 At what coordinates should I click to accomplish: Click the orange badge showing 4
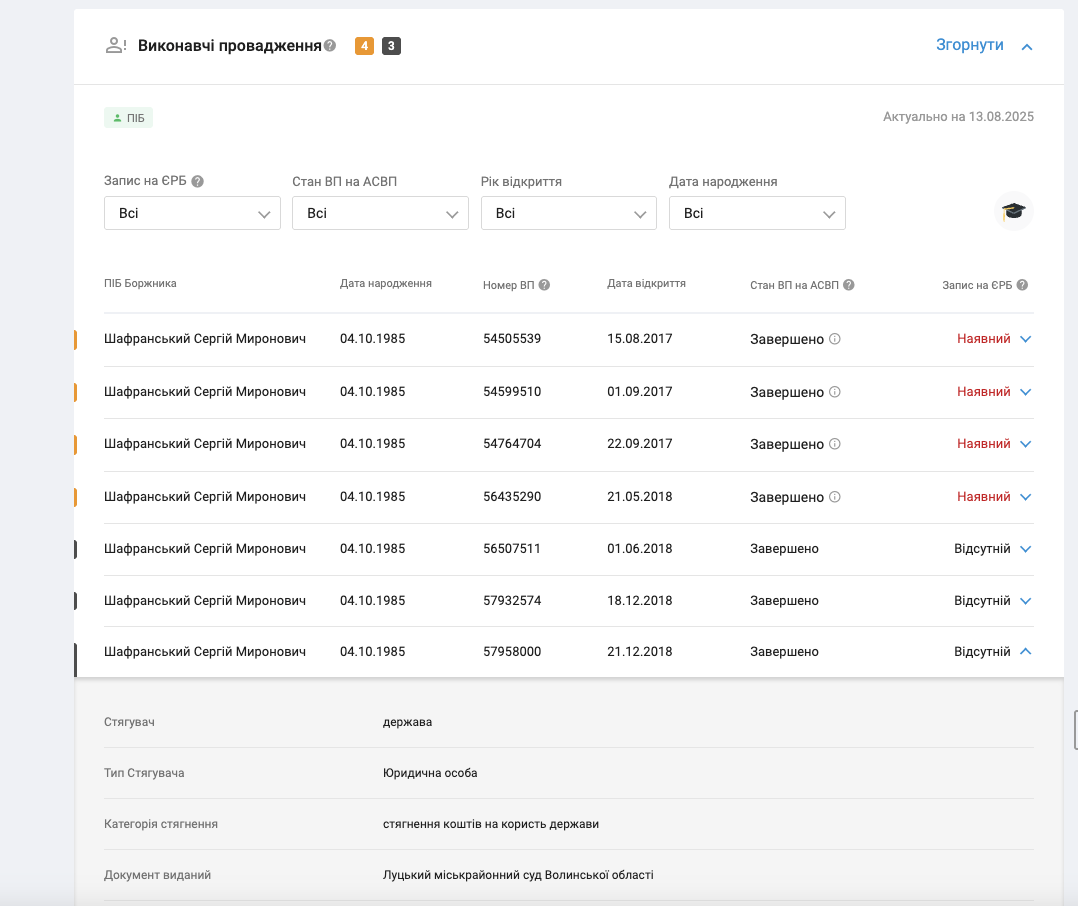pyautogui.click(x=364, y=46)
